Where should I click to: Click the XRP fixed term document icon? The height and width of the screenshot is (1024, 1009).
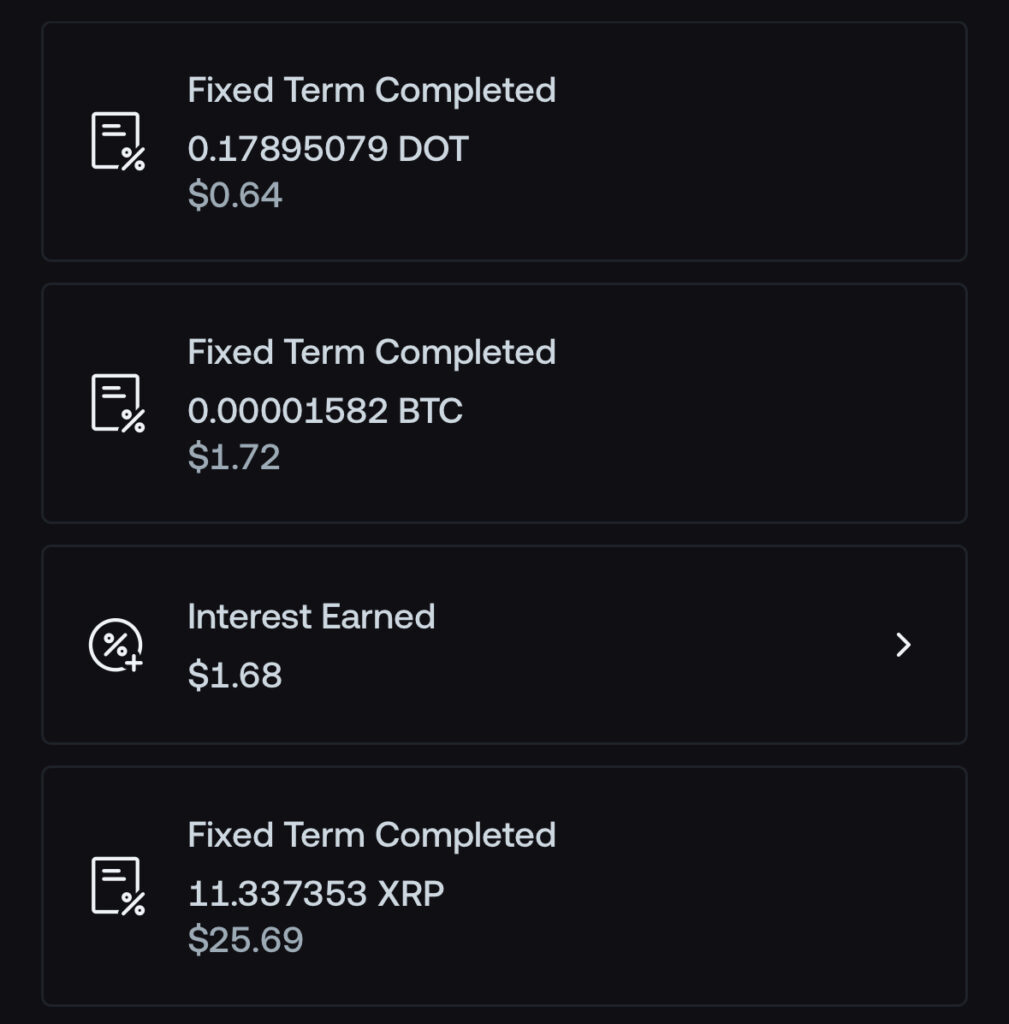point(118,886)
